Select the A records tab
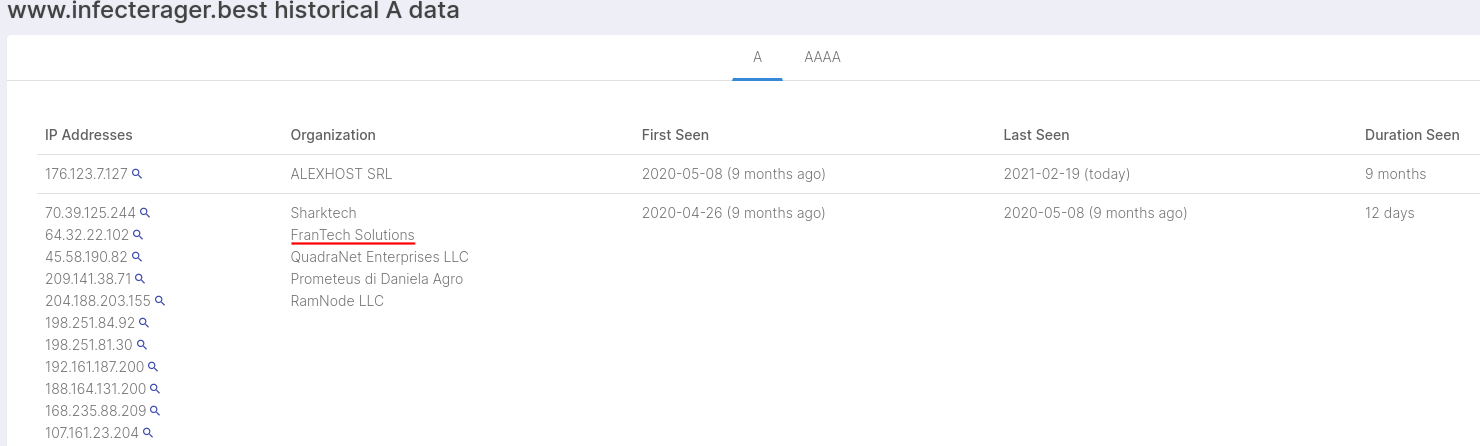 [757, 57]
